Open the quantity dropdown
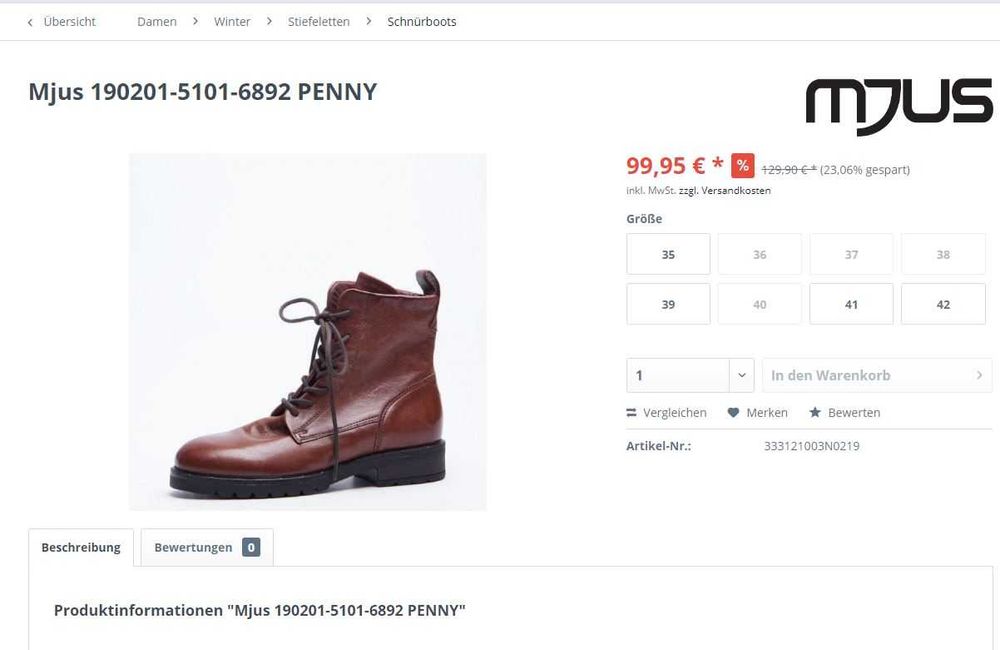 click(x=741, y=376)
